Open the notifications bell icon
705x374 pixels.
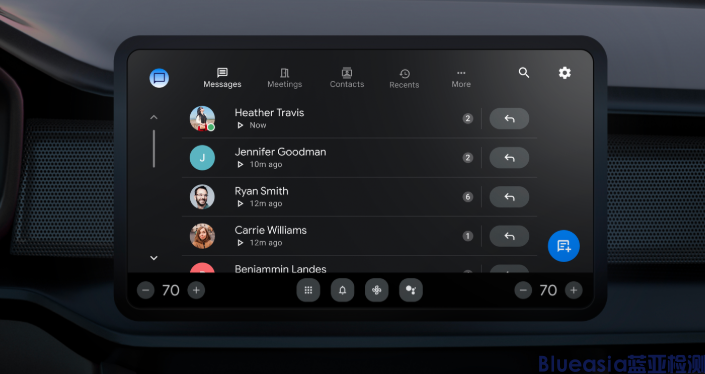[x=343, y=290]
